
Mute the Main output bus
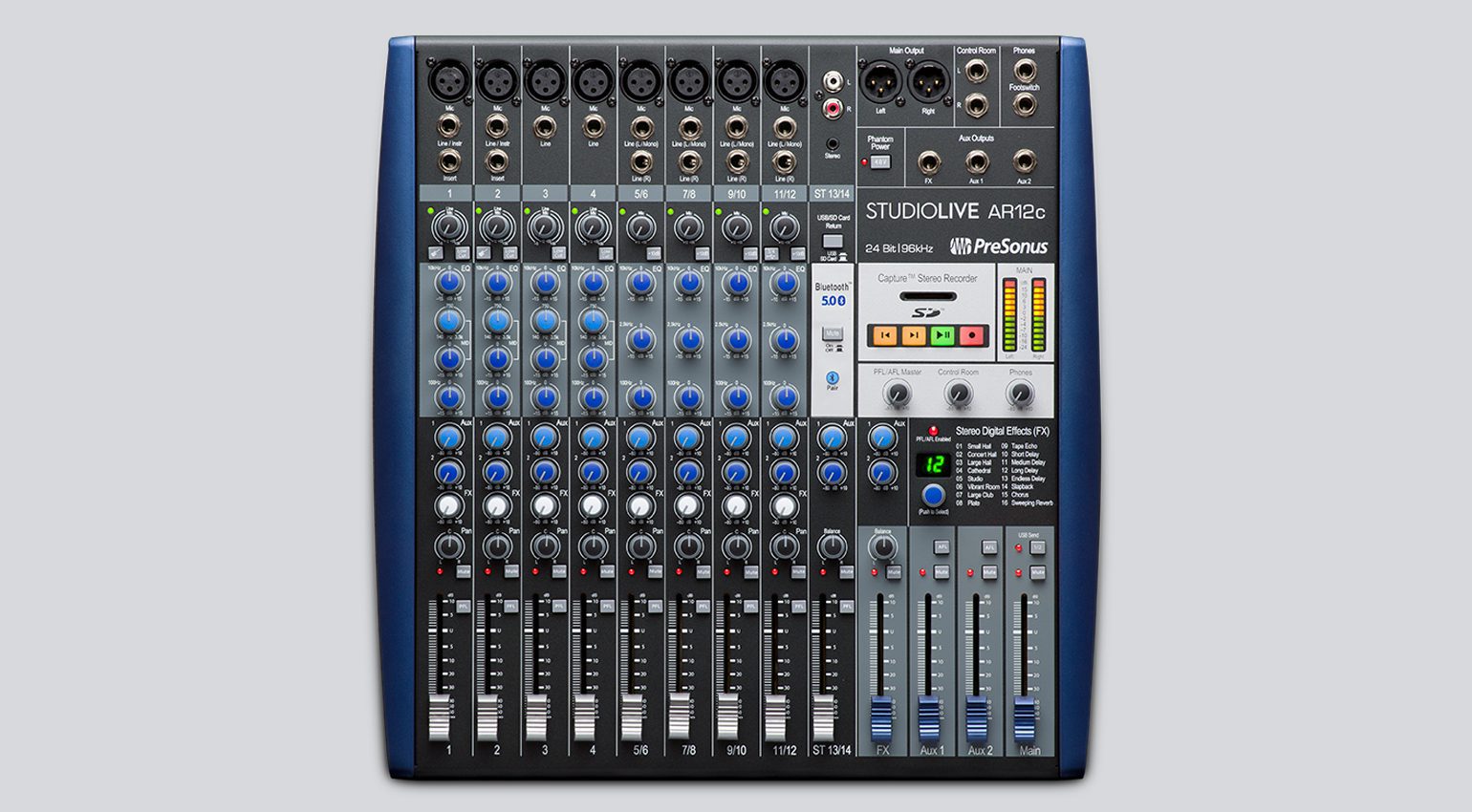(x=1038, y=572)
